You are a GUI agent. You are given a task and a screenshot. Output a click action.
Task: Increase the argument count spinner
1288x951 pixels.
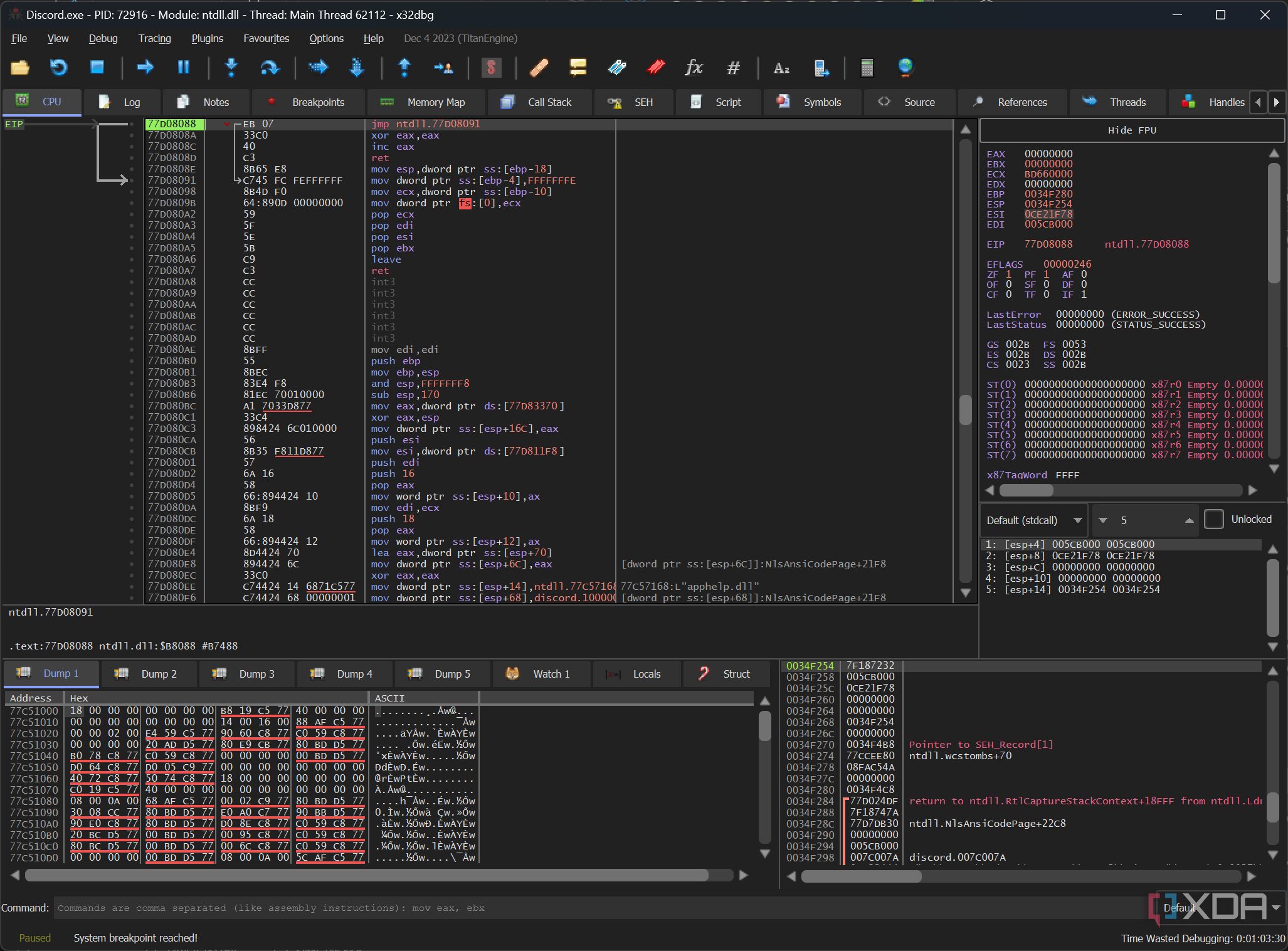(1189, 520)
